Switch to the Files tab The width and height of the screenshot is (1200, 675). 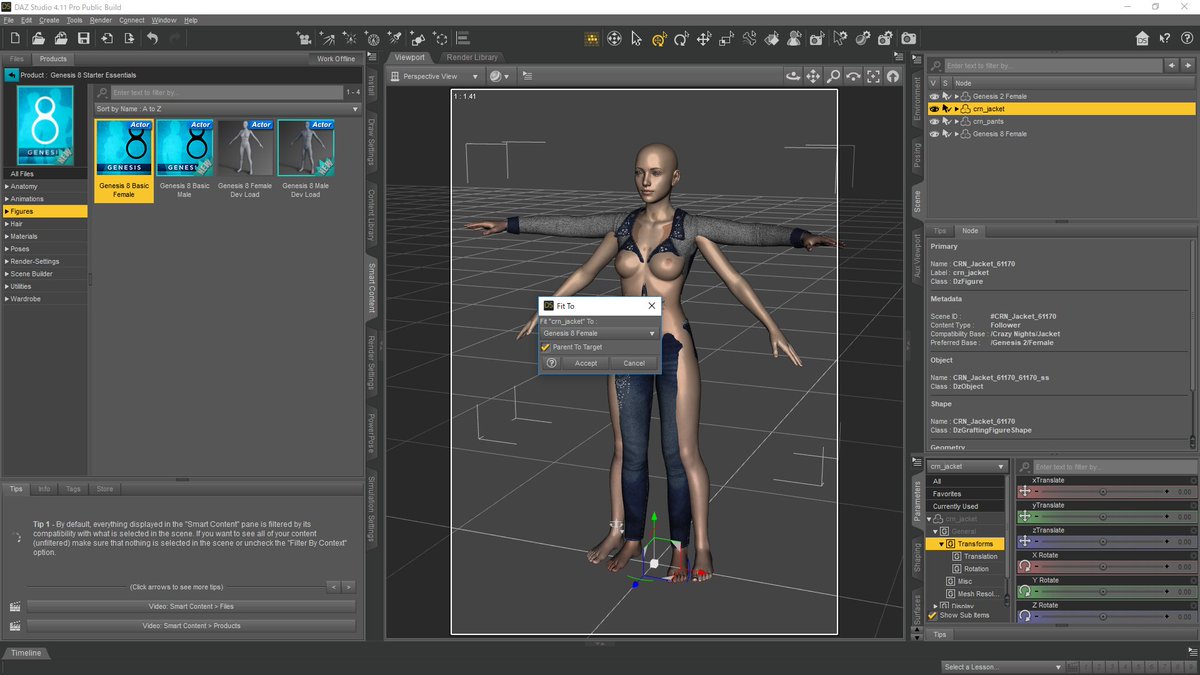click(17, 59)
